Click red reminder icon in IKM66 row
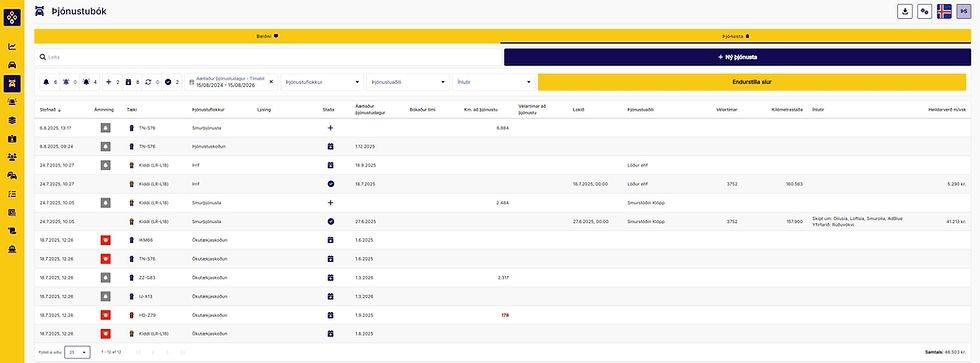The width and height of the screenshot is (980, 363). coord(106,240)
